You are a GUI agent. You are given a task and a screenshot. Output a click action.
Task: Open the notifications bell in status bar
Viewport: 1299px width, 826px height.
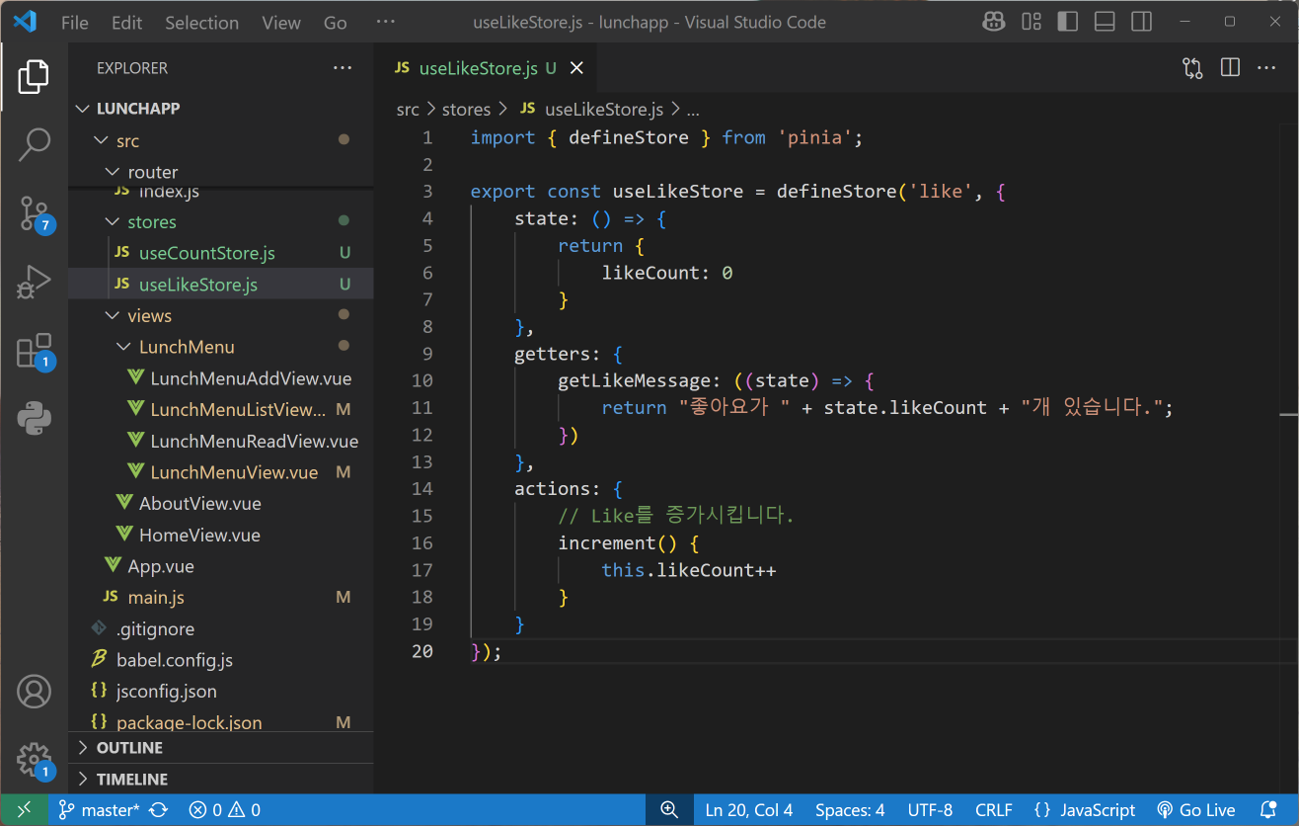pos(1268,810)
